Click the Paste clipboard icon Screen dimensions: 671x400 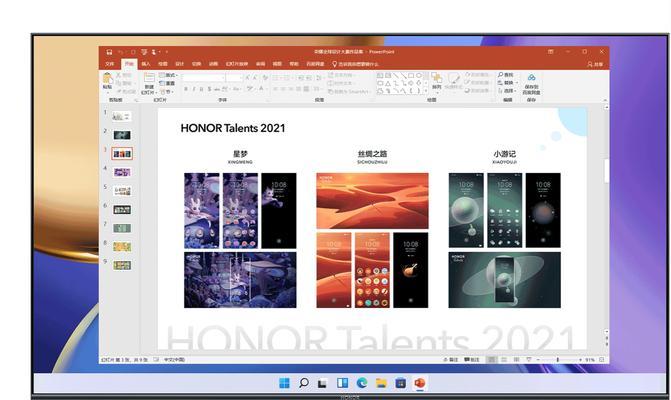pos(107,78)
